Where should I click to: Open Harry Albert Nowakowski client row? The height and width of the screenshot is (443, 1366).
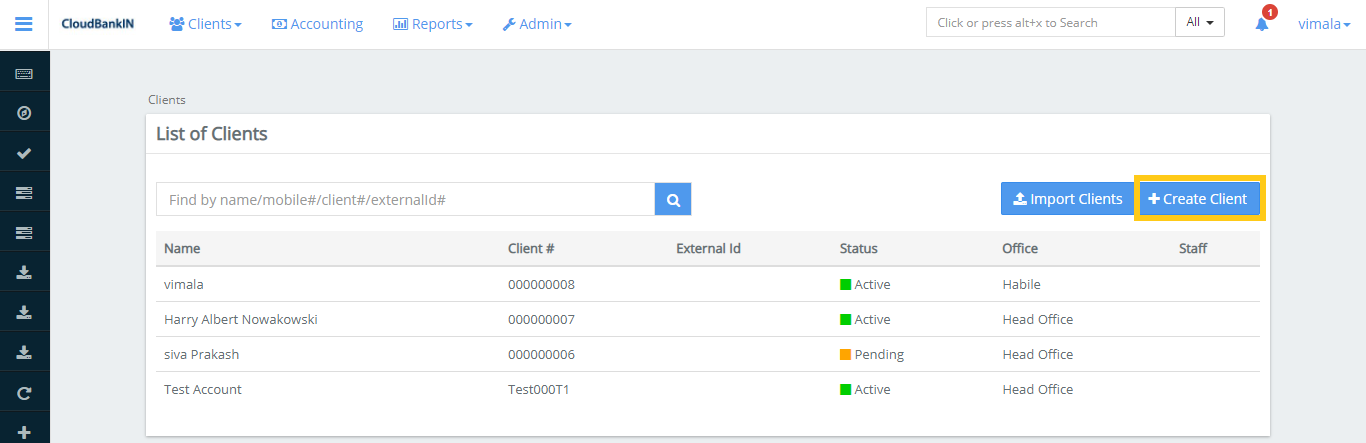[241, 320]
